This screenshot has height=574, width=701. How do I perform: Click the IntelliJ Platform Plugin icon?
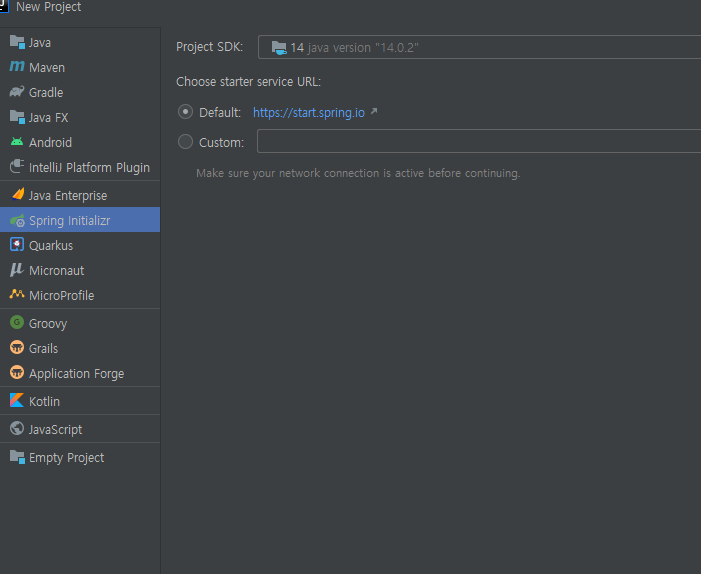[17, 166]
